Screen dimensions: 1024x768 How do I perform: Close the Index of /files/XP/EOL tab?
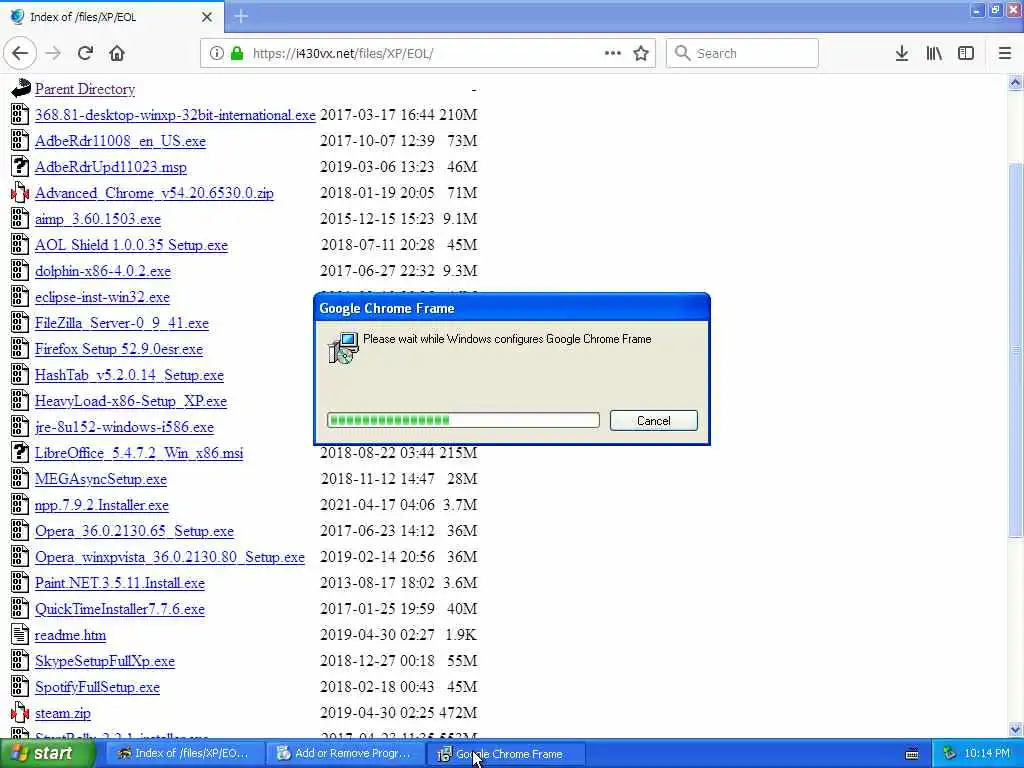click(206, 17)
